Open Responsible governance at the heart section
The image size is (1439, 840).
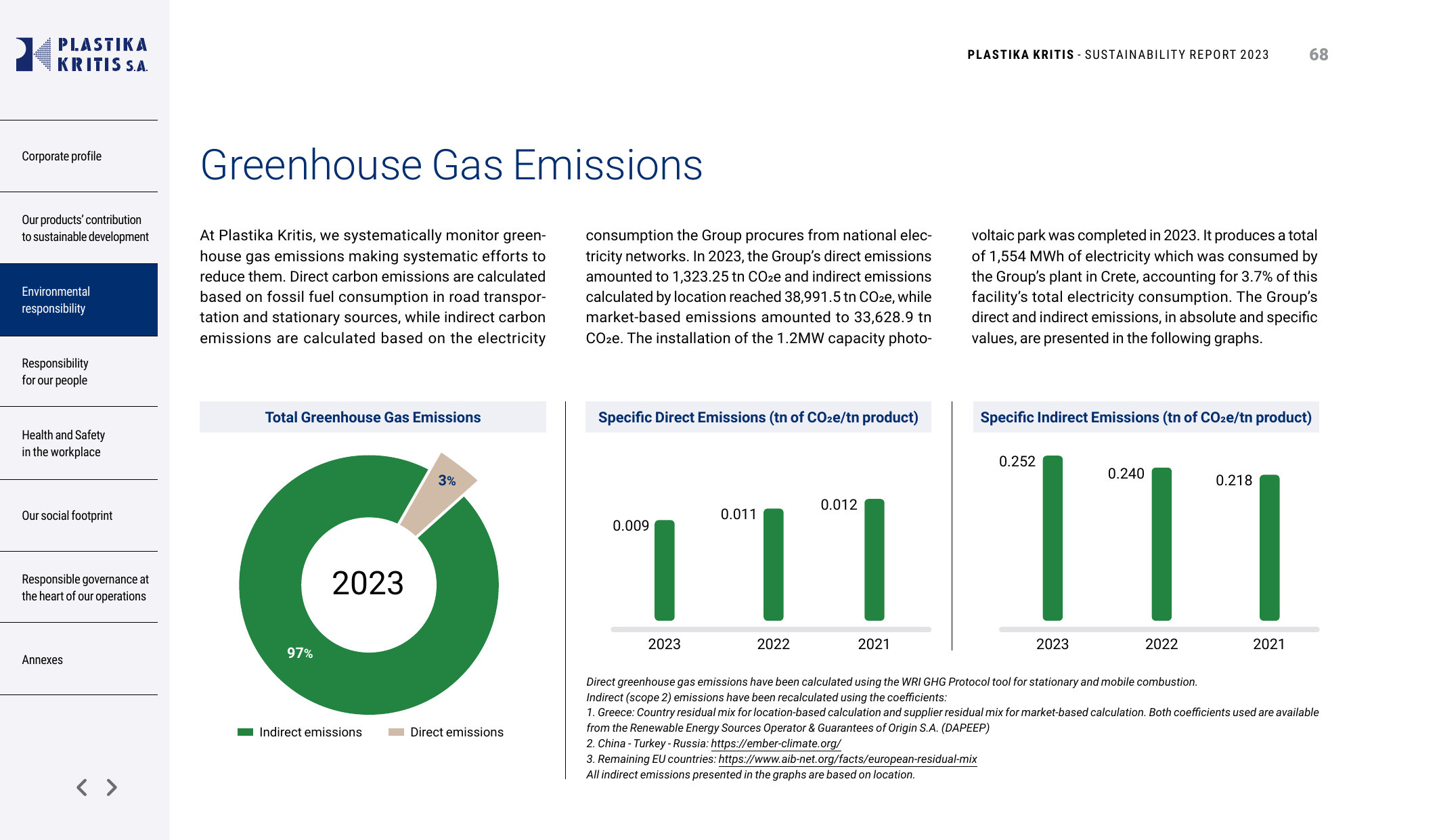pos(79,588)
